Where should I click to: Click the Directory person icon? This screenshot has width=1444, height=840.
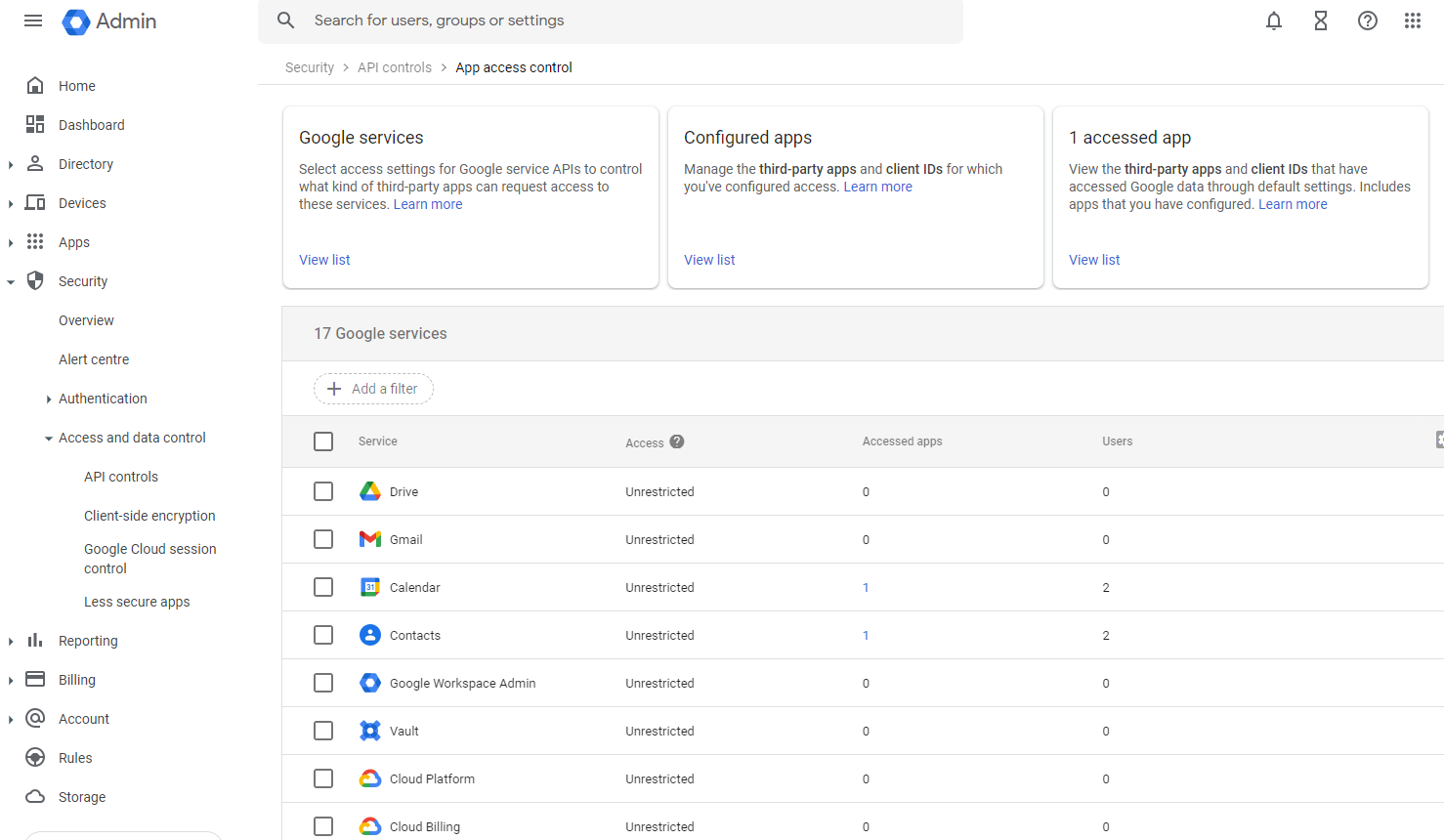[x=35, y=164]
